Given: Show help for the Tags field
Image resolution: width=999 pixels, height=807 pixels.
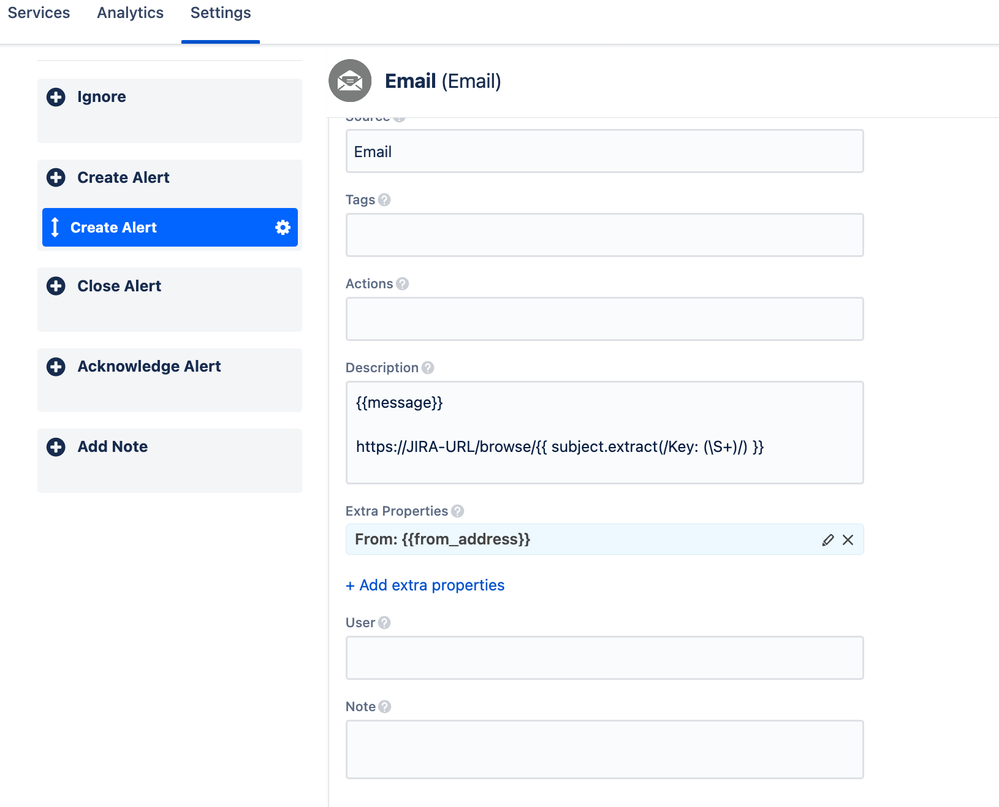Looking at the screenshot, I should click(384, 200).
